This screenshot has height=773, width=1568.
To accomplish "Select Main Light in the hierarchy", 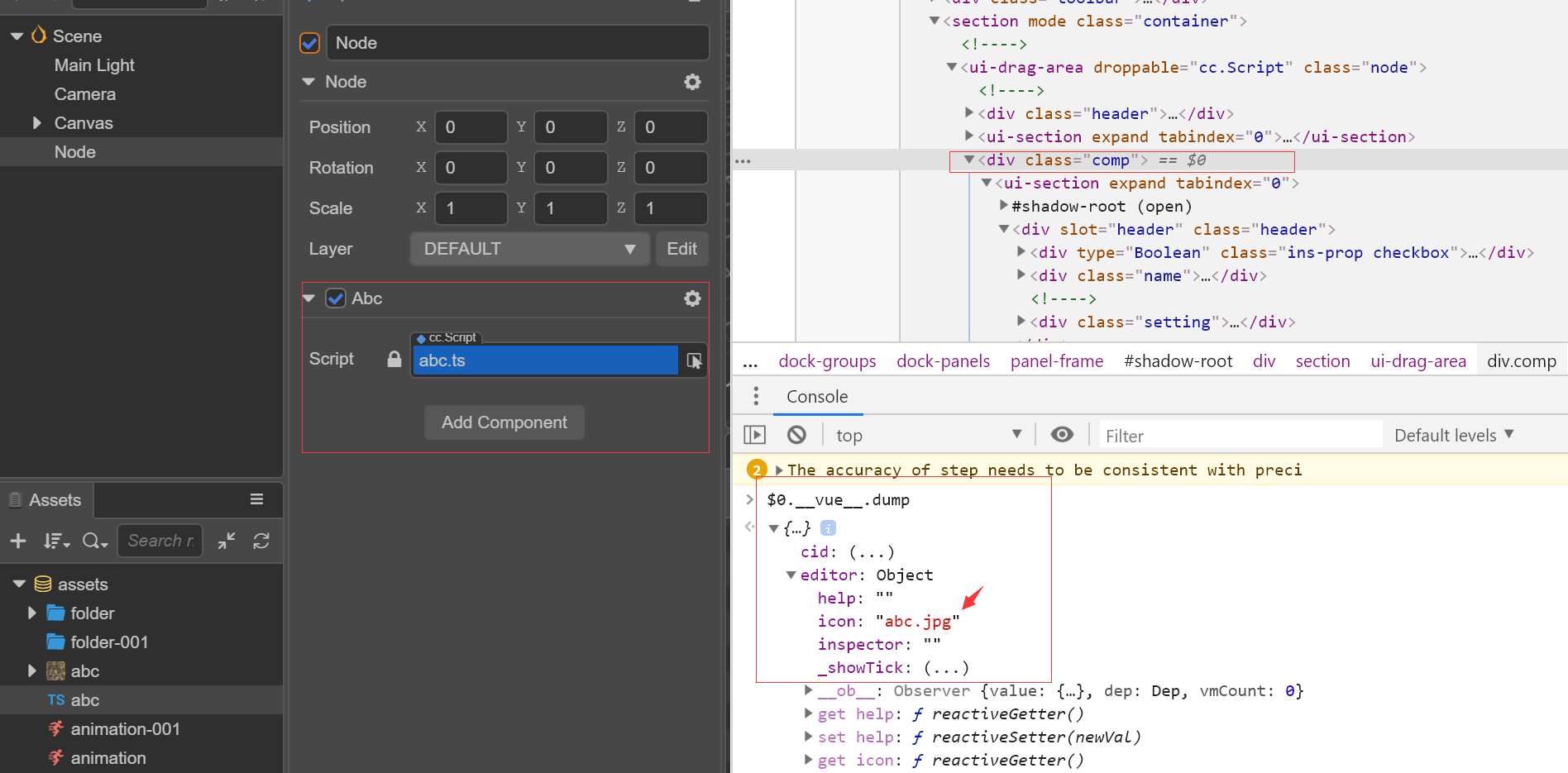I will pyautogui.click(x=94, y=65).
